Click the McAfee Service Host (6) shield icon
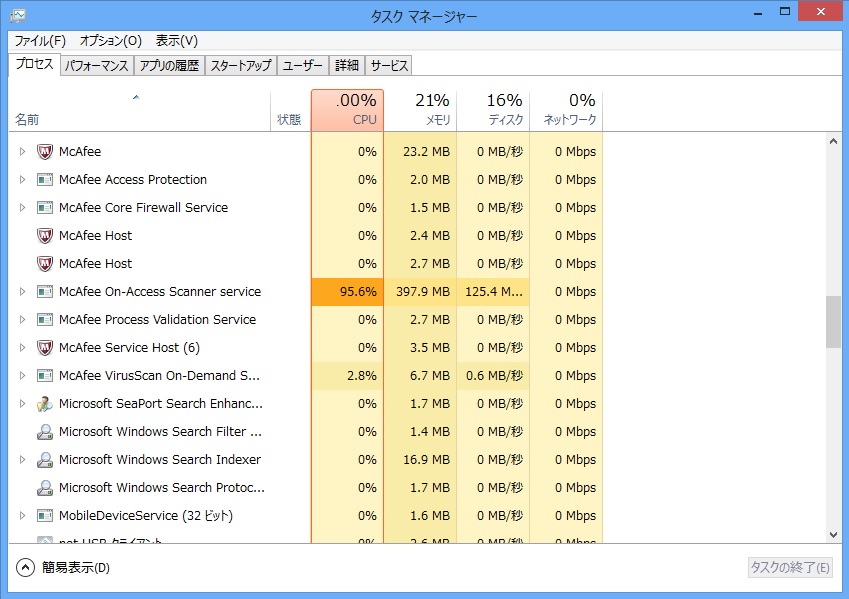Screen dimensions: 849x599 (44, 348)
